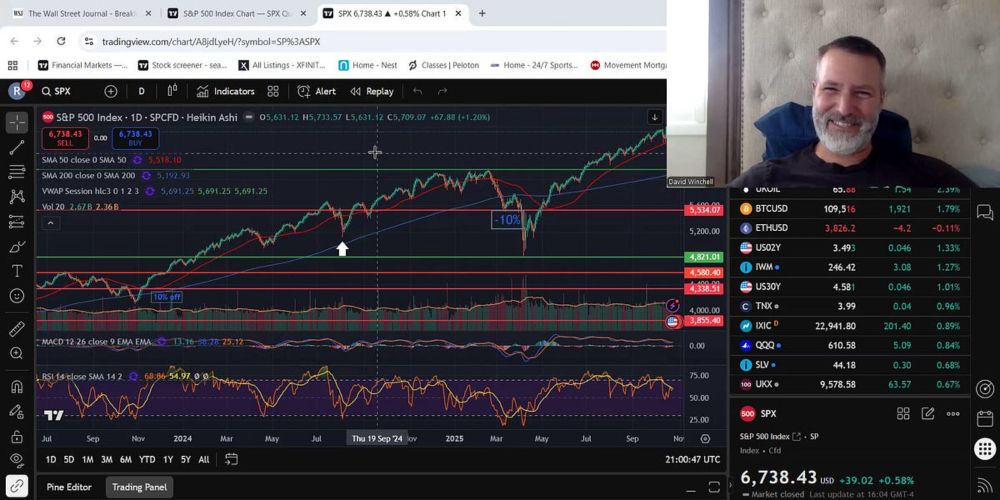The width and height of the screenshot is (1000, 500).
Task: Toggle stay in drawing mode
Action: click(x=17, y=412)
